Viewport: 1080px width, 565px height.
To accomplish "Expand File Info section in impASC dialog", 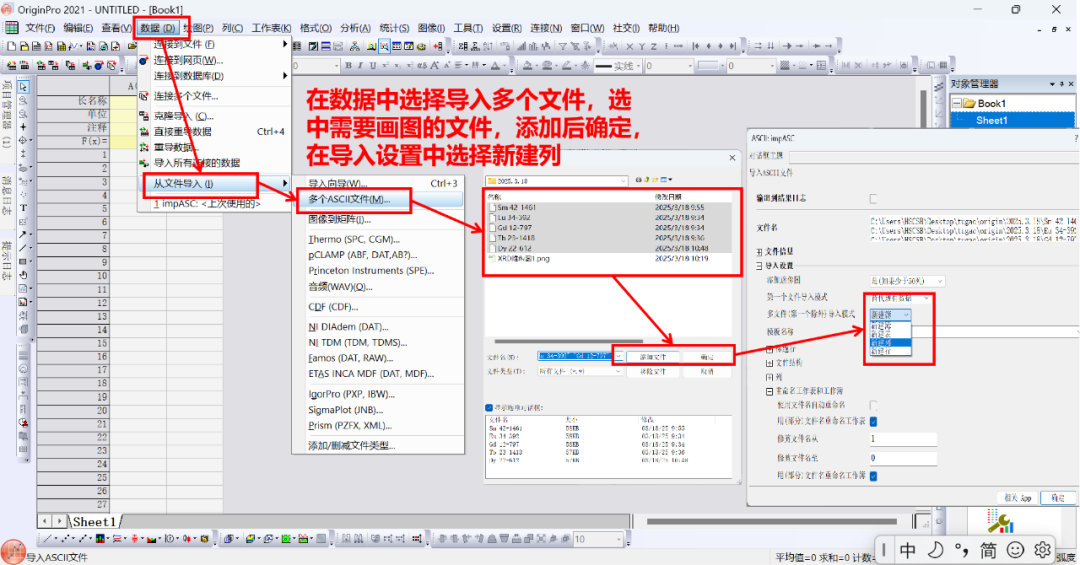I will tap(759, 251).
